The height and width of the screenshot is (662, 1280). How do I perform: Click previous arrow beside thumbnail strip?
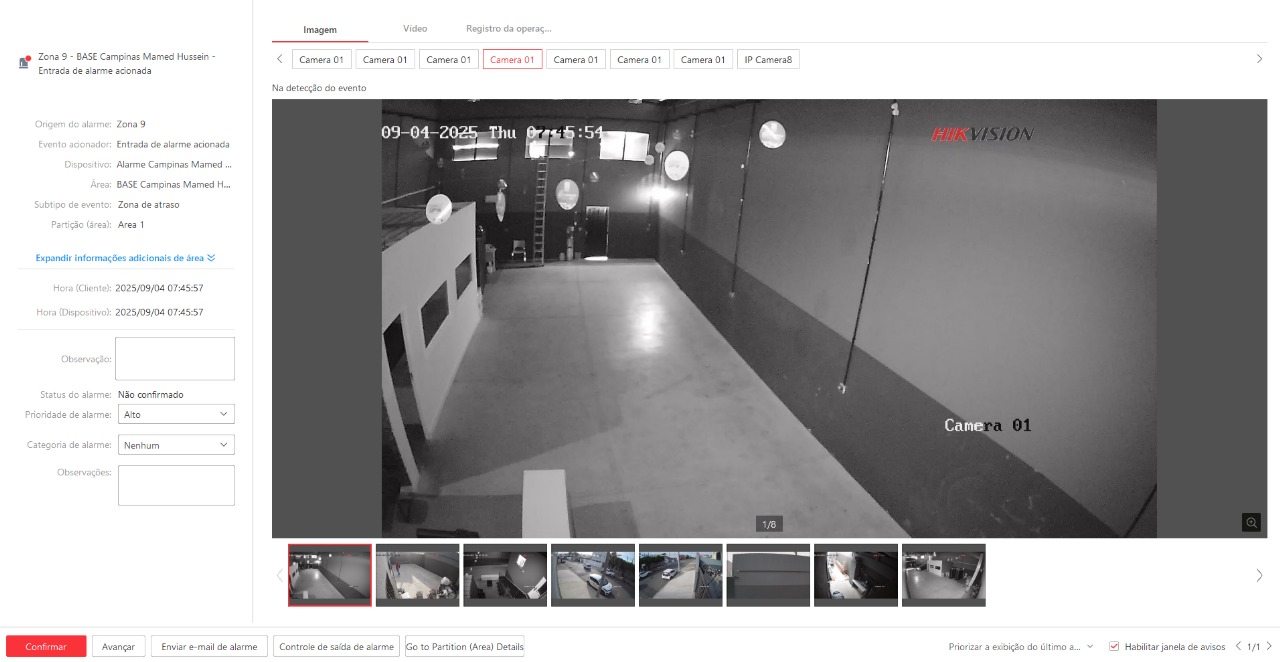(279, 575)
